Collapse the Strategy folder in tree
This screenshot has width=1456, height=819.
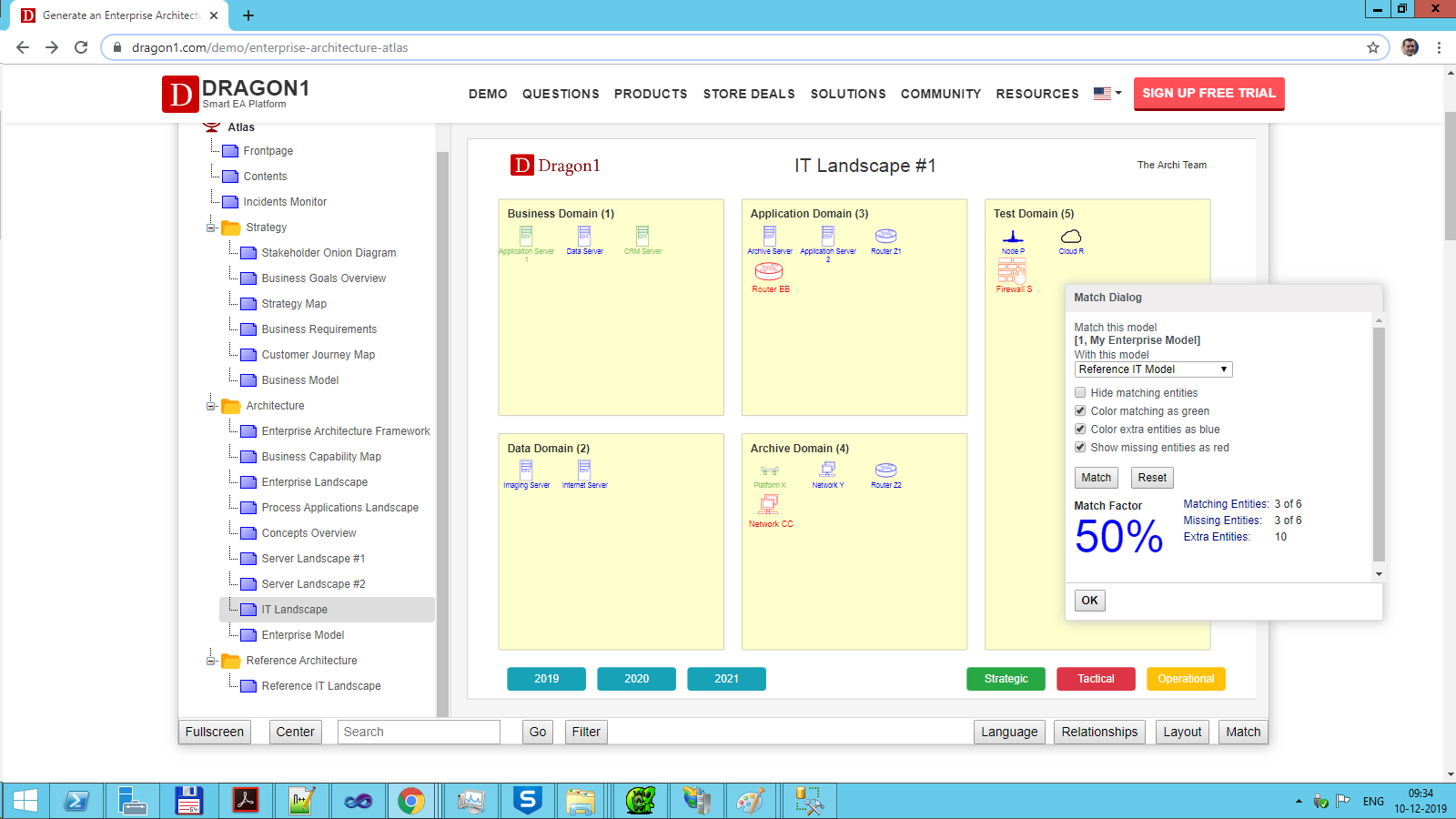point(211,227)
